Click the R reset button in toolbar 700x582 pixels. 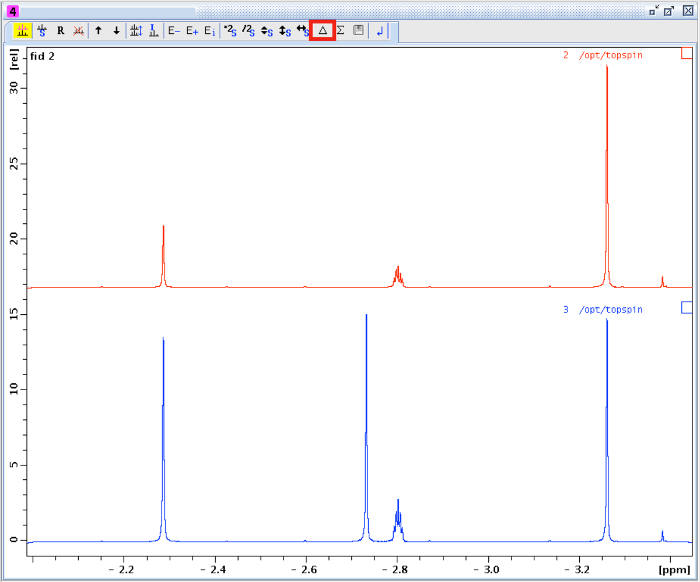click(60, 31)
